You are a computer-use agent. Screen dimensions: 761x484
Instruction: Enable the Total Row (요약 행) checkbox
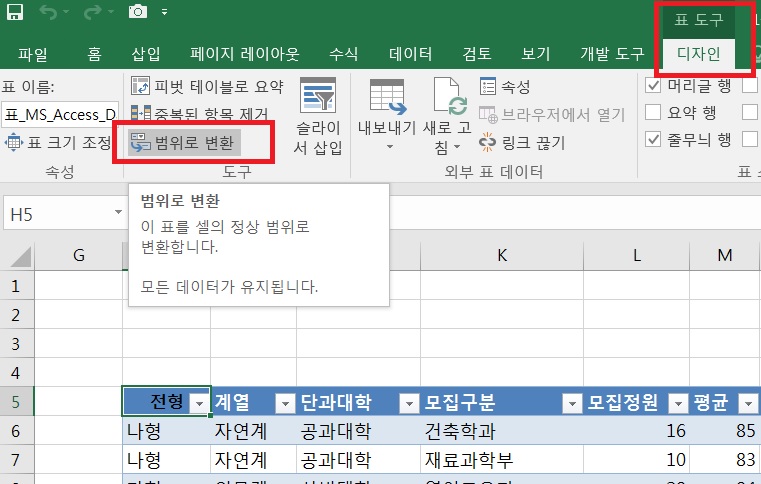(x=654, y=112)
